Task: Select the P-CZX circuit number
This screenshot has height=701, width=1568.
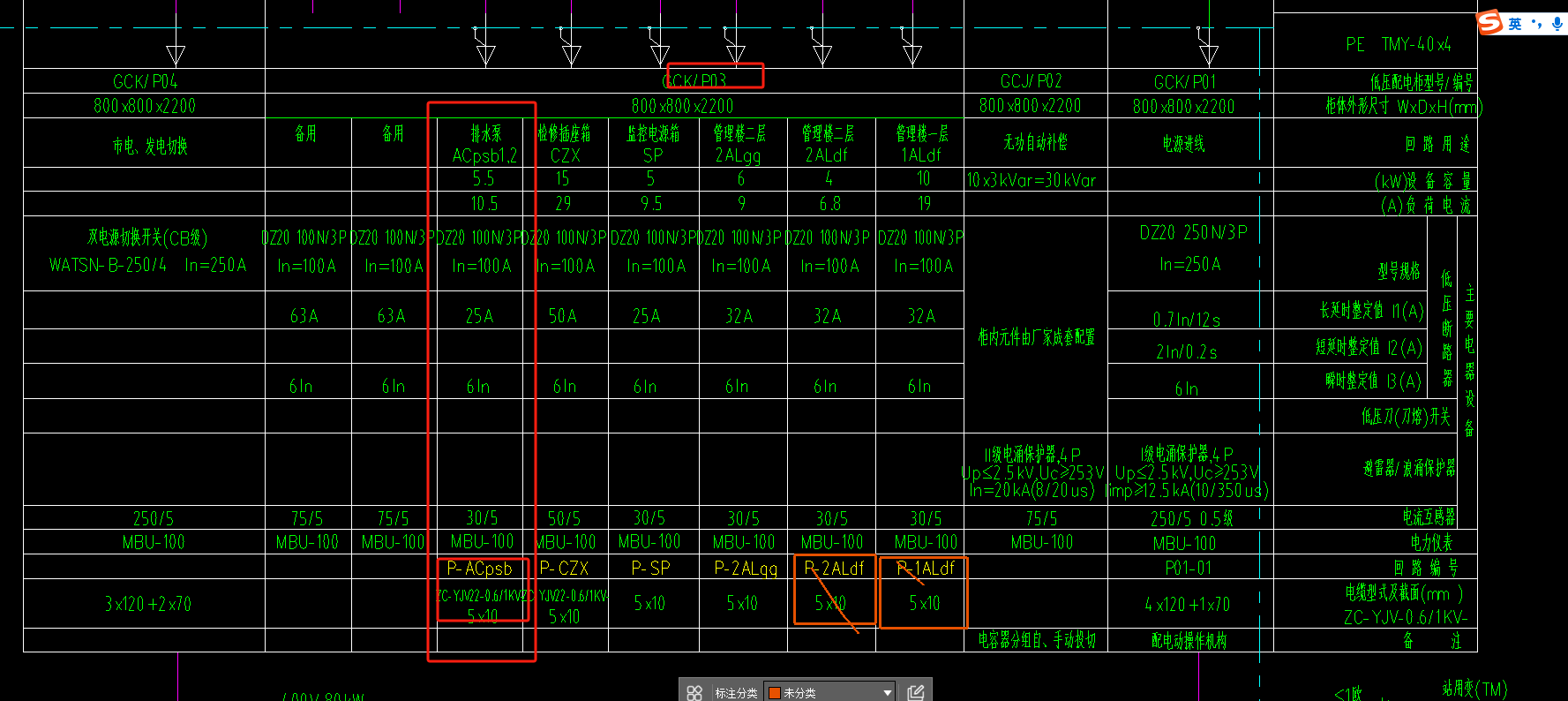Action: (564, 569)
